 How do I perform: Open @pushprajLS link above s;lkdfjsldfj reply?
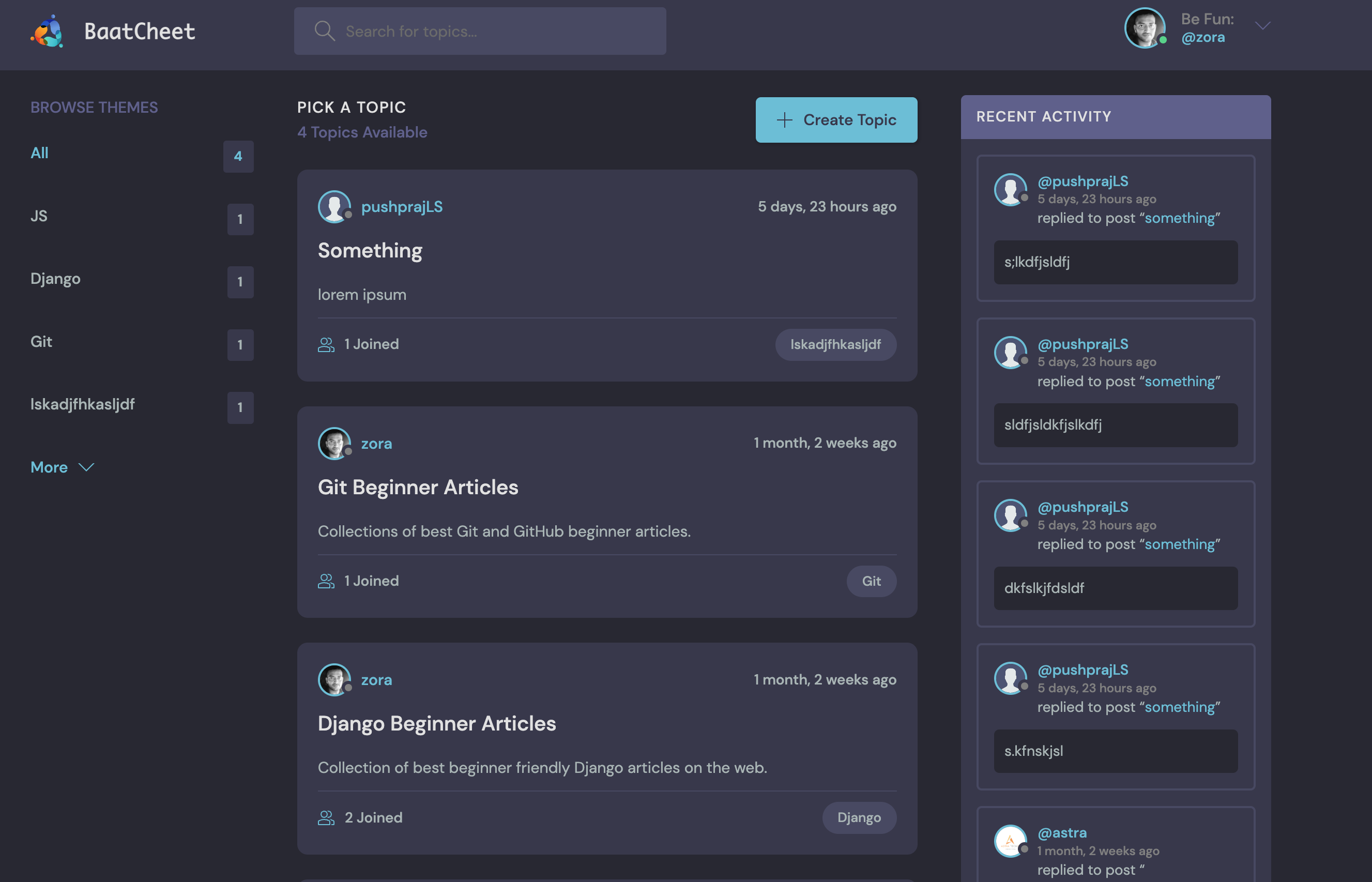[x=1083, y=181]
